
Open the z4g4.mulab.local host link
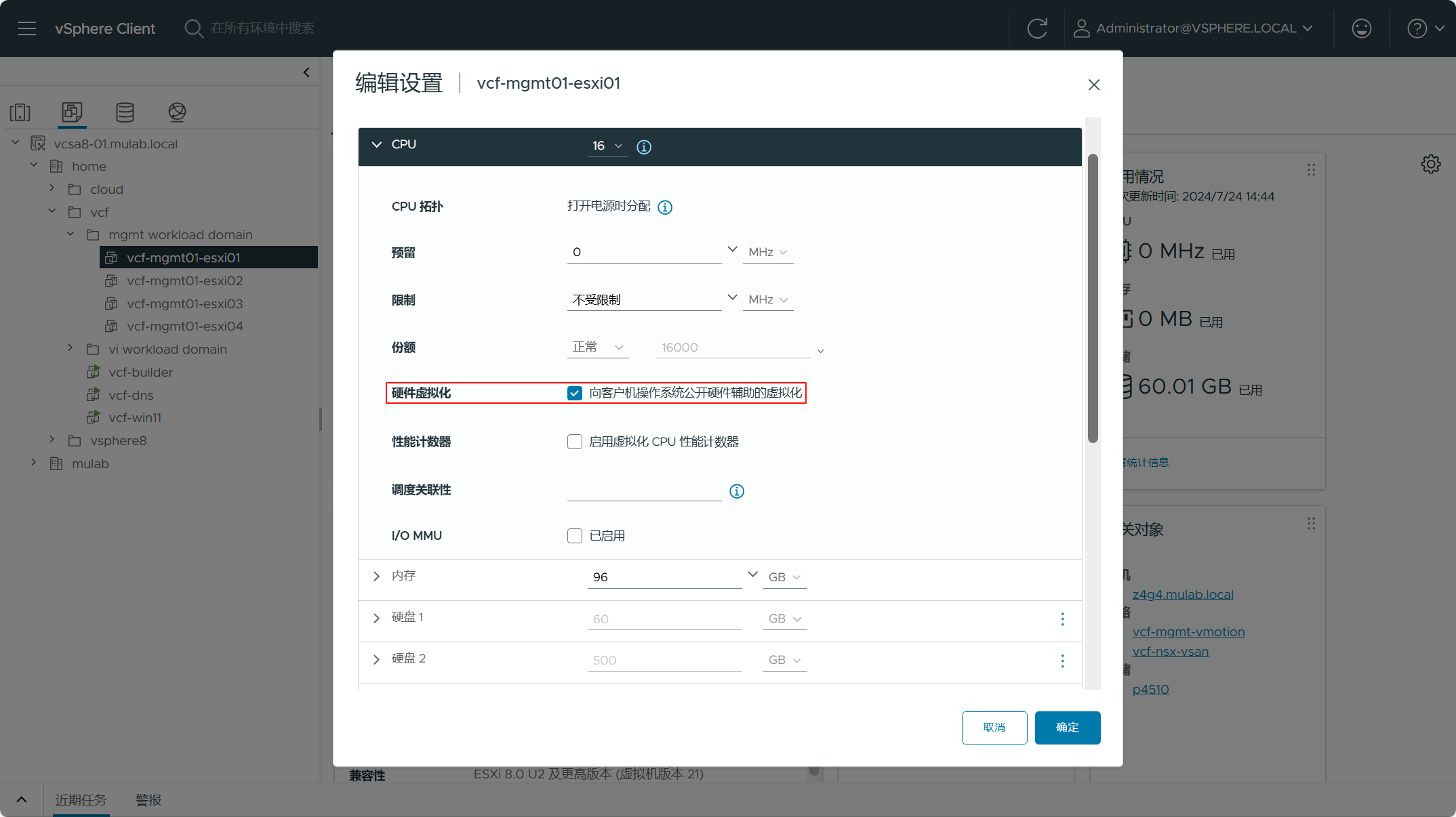pos(1183,594)
